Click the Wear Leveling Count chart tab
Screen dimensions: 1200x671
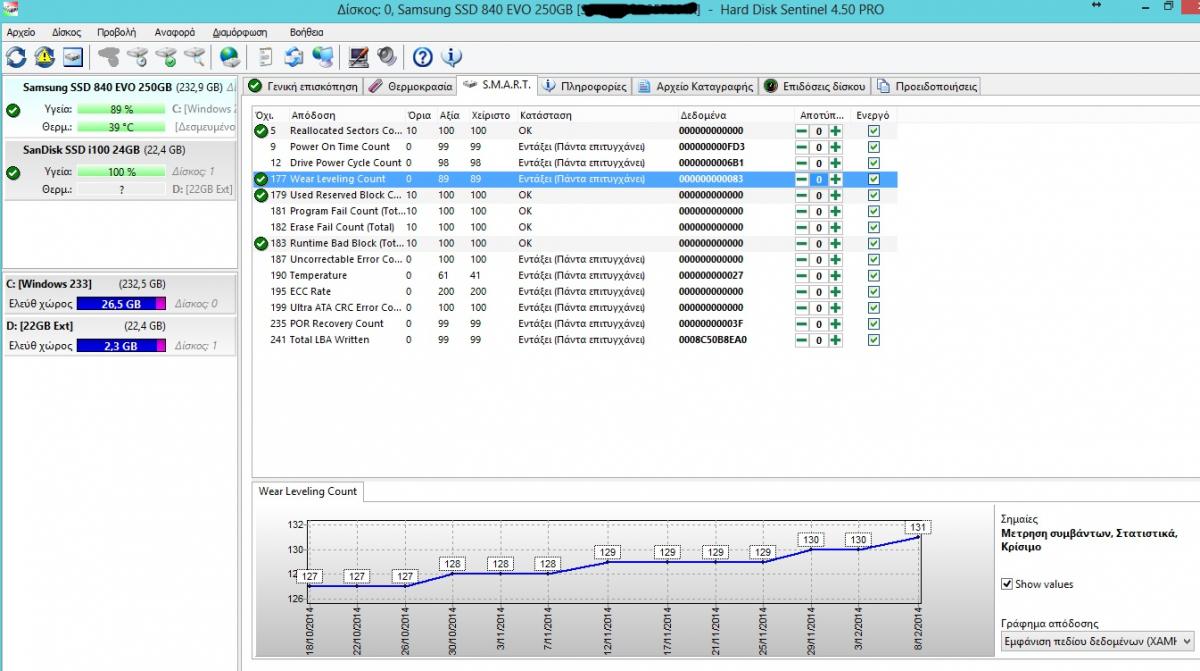pyautogui.click(x=307, y=491)
